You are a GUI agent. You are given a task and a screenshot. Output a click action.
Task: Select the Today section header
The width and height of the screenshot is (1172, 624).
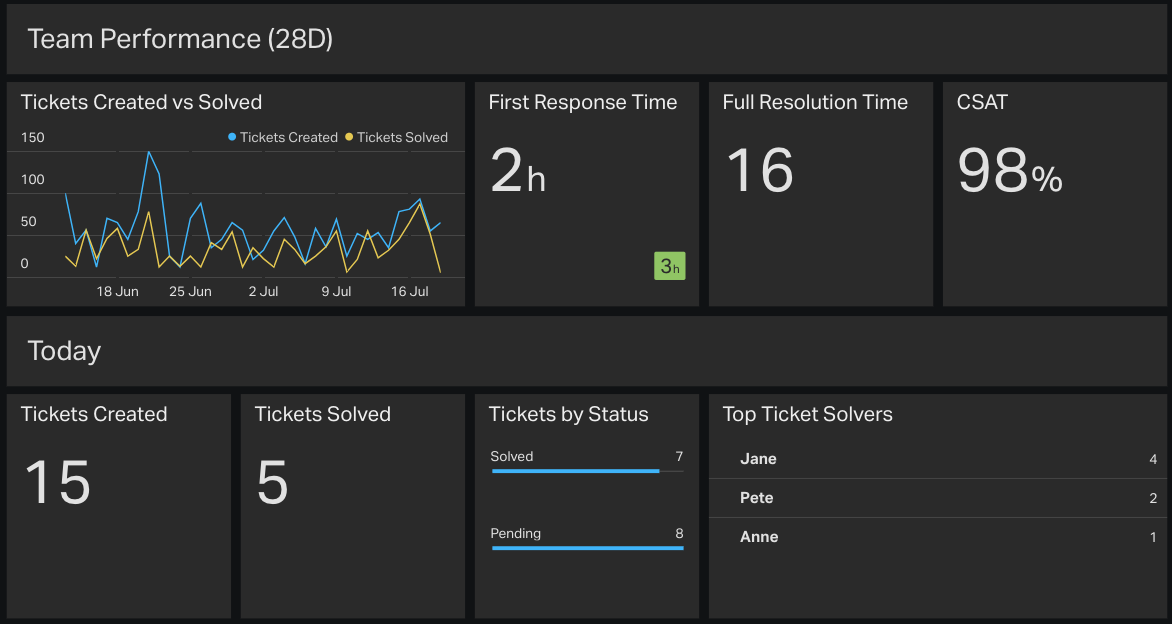(64, 350)
